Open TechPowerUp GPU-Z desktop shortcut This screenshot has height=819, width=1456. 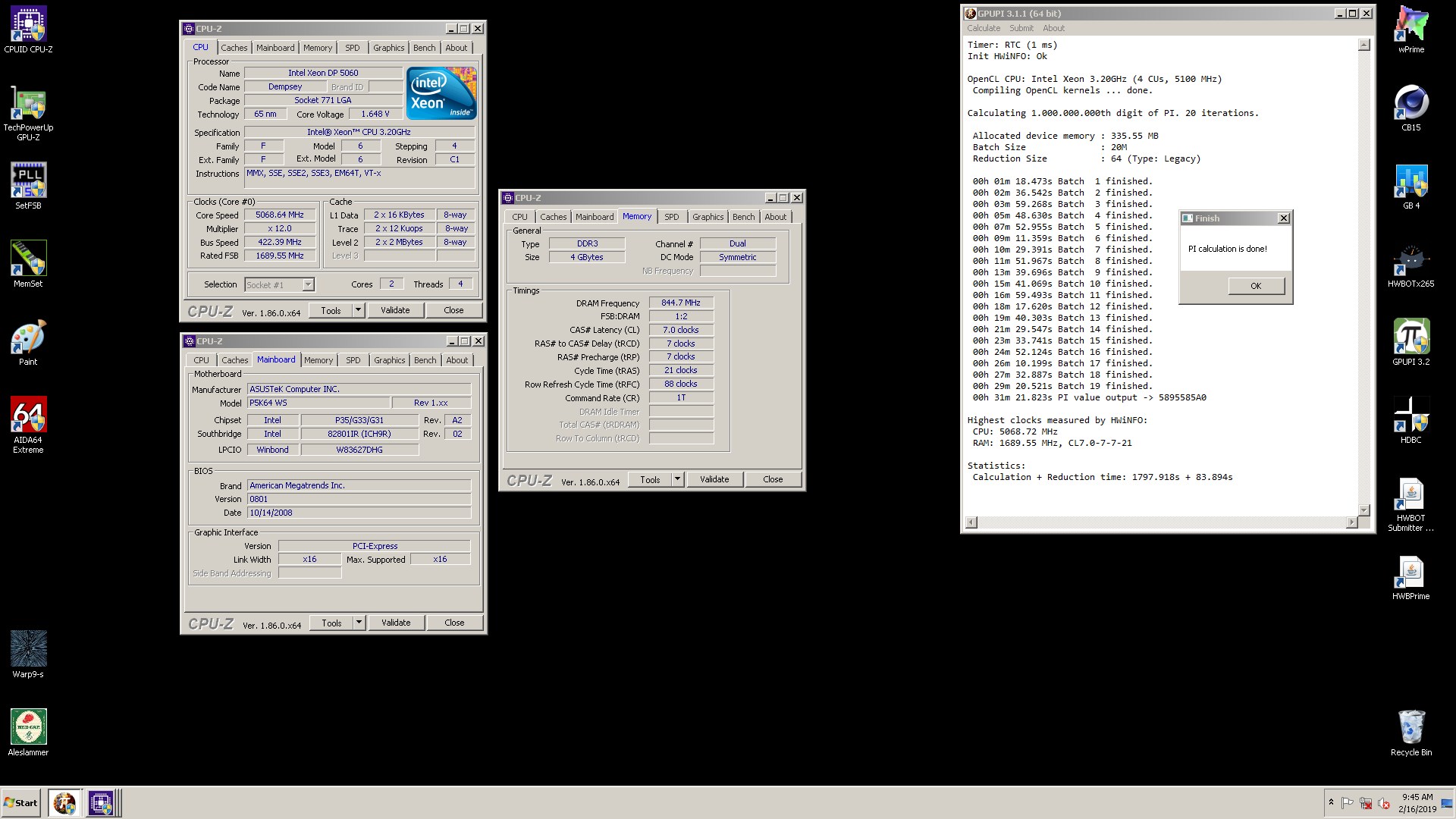[28, 114]
